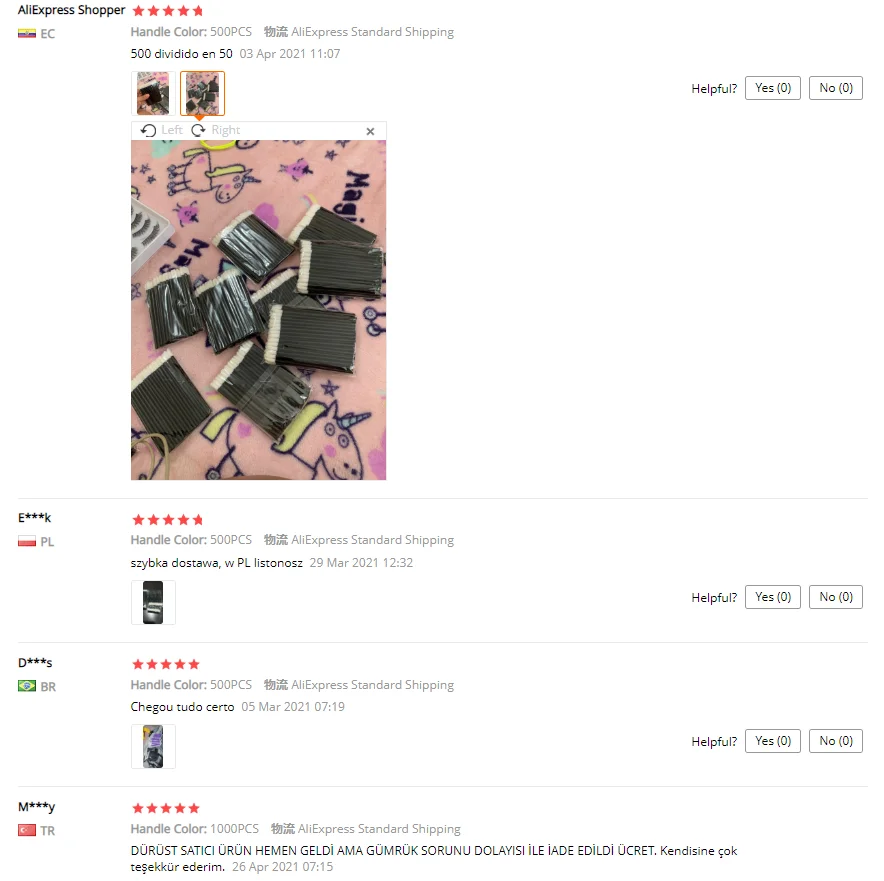Click the Ecuador flag icon
This screenshot has width=884, height=881.
26,33
